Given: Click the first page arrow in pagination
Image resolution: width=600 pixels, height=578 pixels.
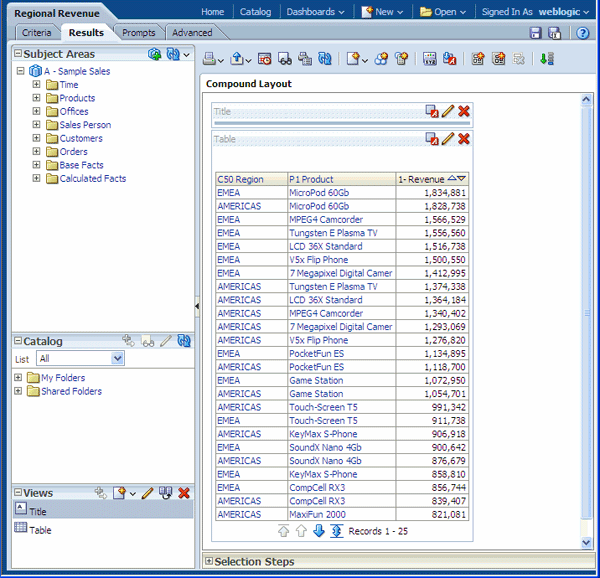Looking at the screenshot, I should click(x=282, y=530).
